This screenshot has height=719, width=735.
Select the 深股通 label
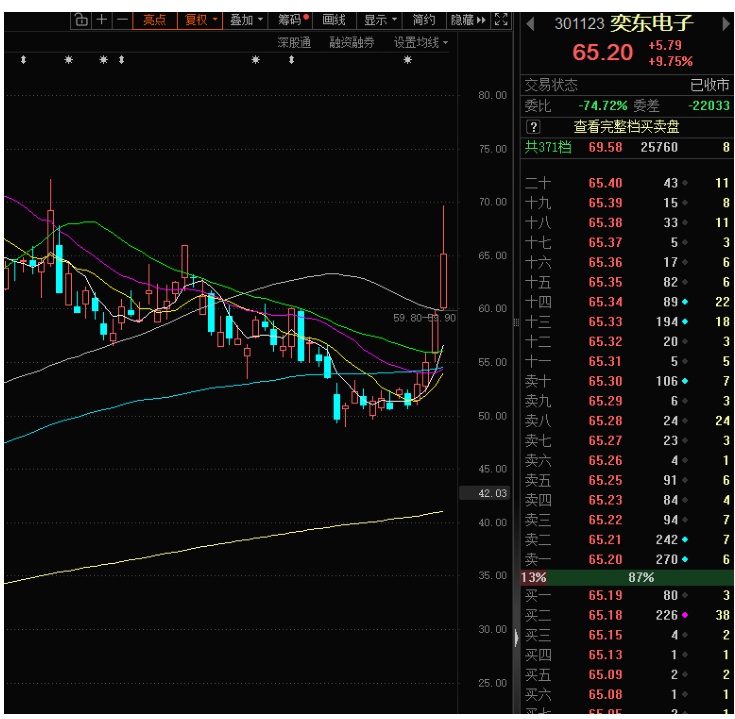coord(294,42)
